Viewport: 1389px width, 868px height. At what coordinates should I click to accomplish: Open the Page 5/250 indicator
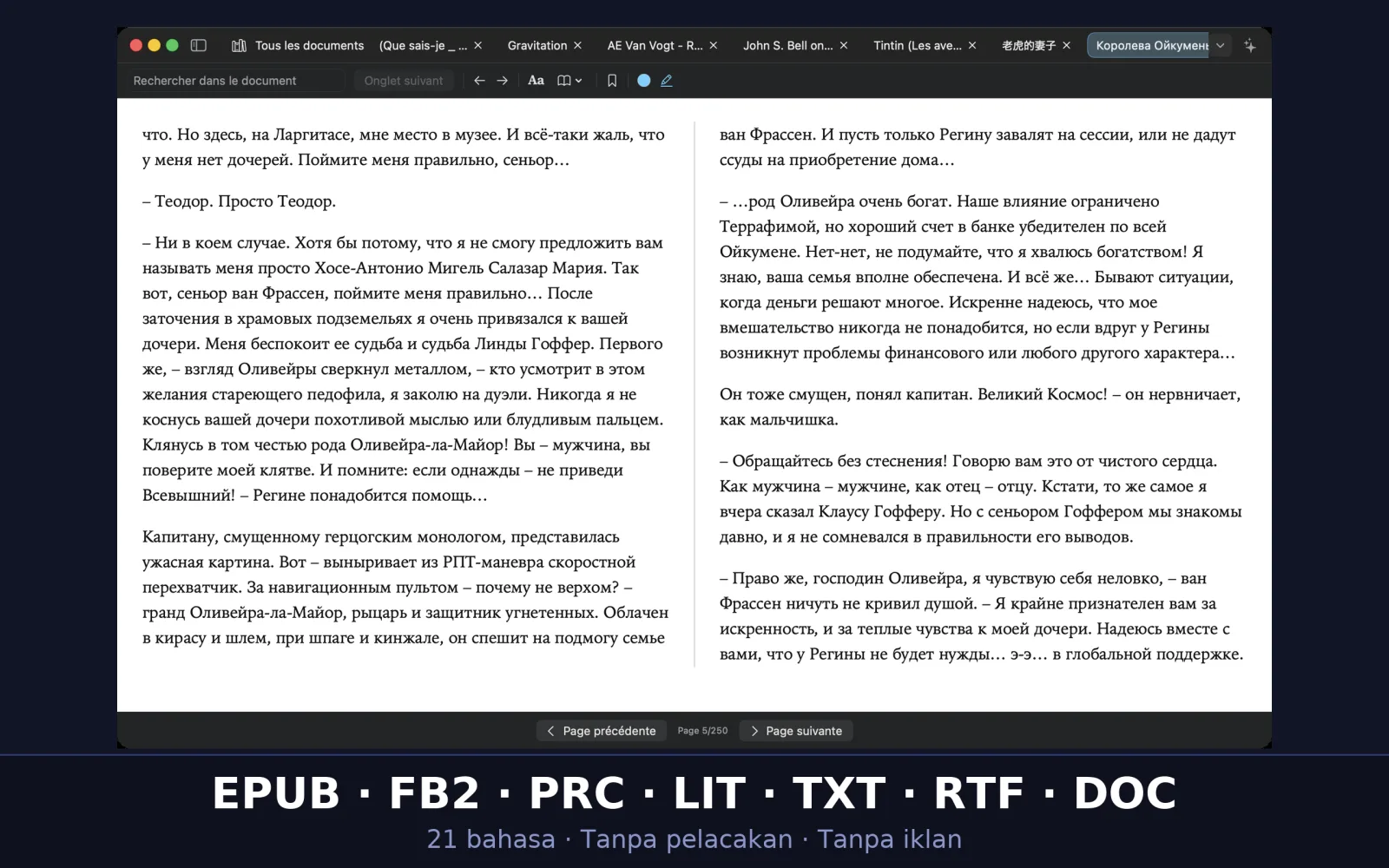[x=703, y=731]
